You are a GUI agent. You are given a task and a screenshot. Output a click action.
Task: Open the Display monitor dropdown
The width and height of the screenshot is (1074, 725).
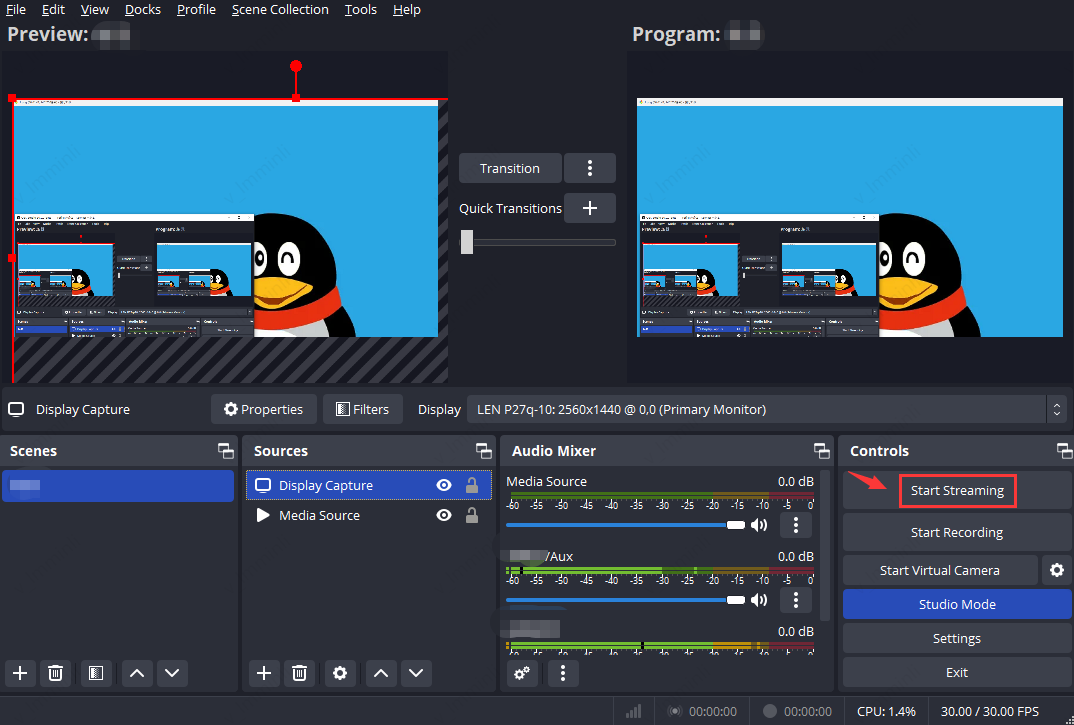click(x=766, y=409)
